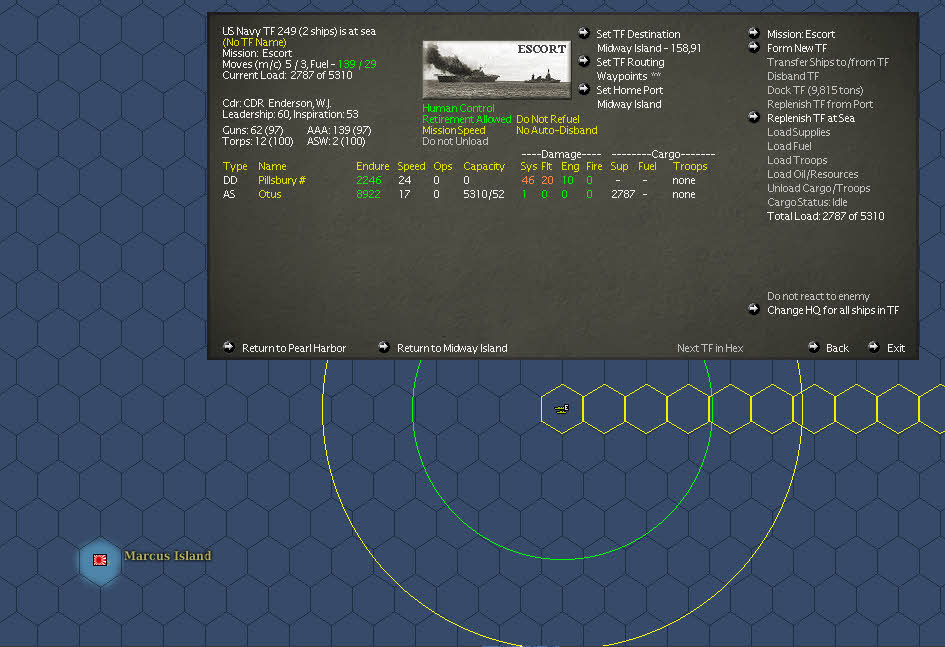
Task: Select ship Otus in list
Action: [x=269, y=194]
